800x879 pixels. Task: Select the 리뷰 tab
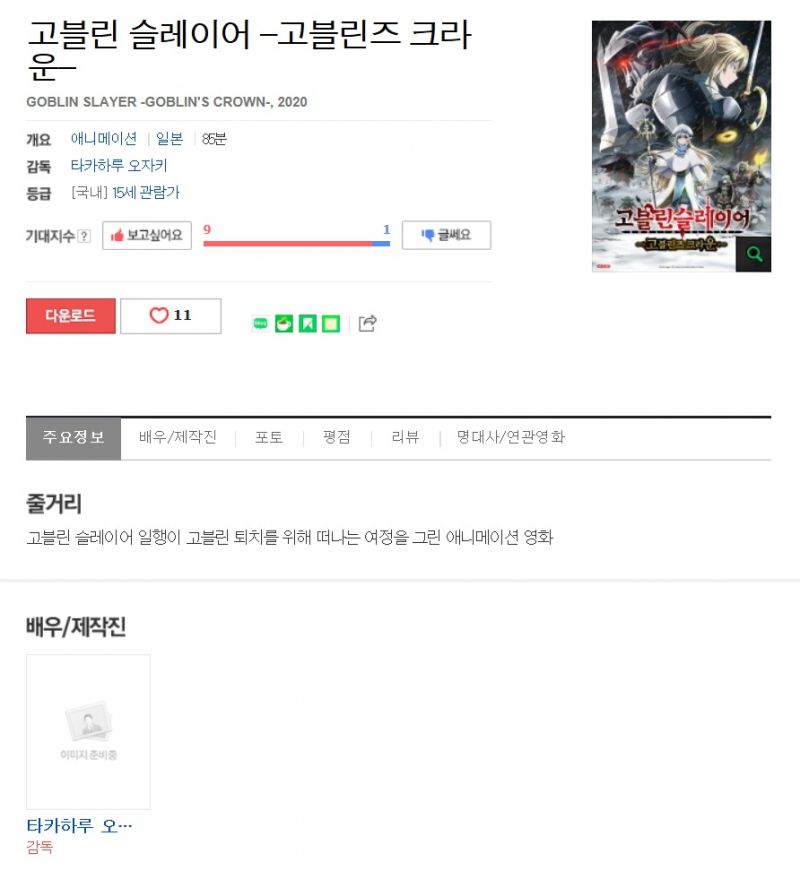(405, 437)
